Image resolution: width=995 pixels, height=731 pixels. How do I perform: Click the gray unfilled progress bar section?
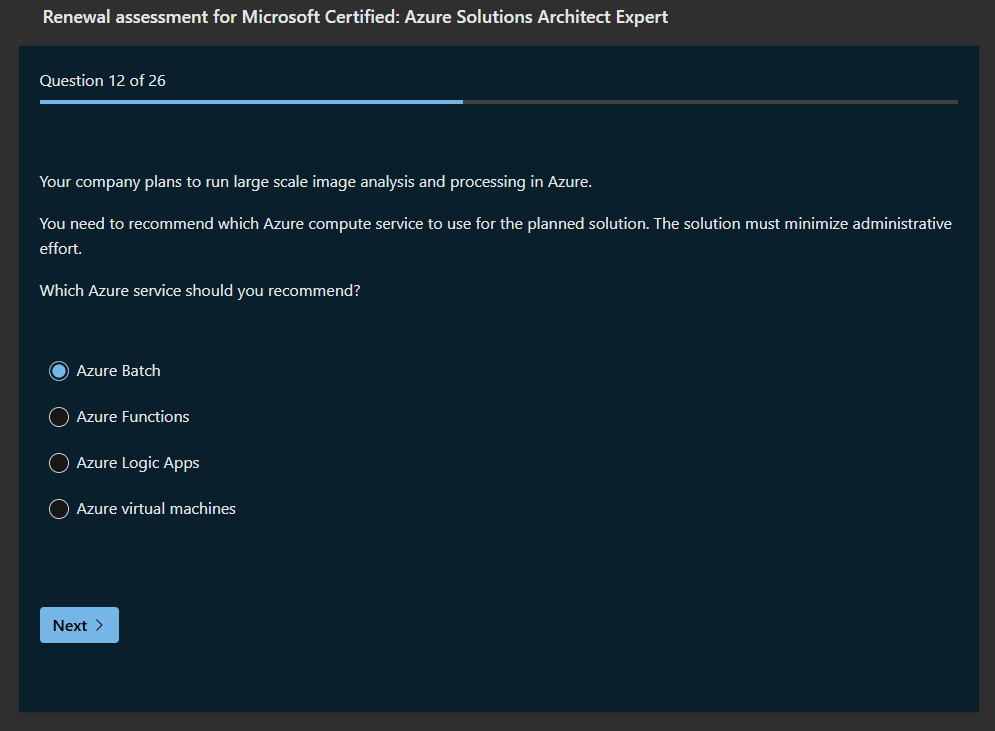click(710, 101)
